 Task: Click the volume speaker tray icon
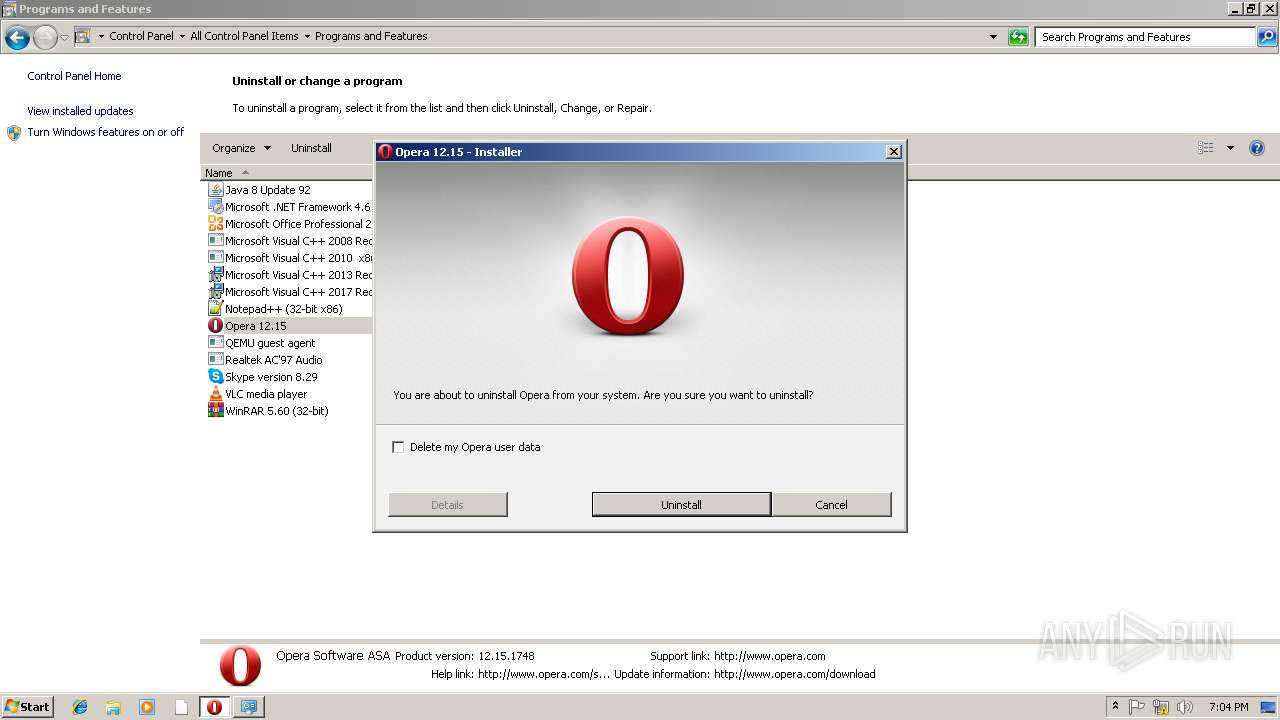tap(1185, 707)
